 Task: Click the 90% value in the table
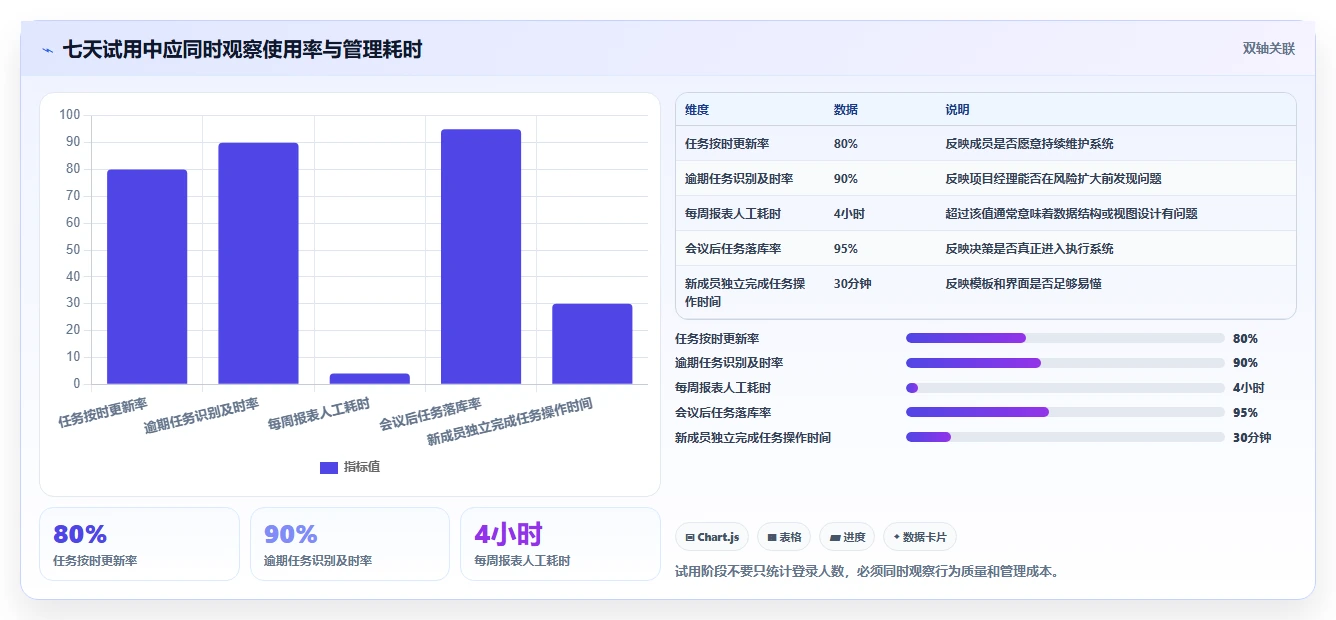(845, 179)
